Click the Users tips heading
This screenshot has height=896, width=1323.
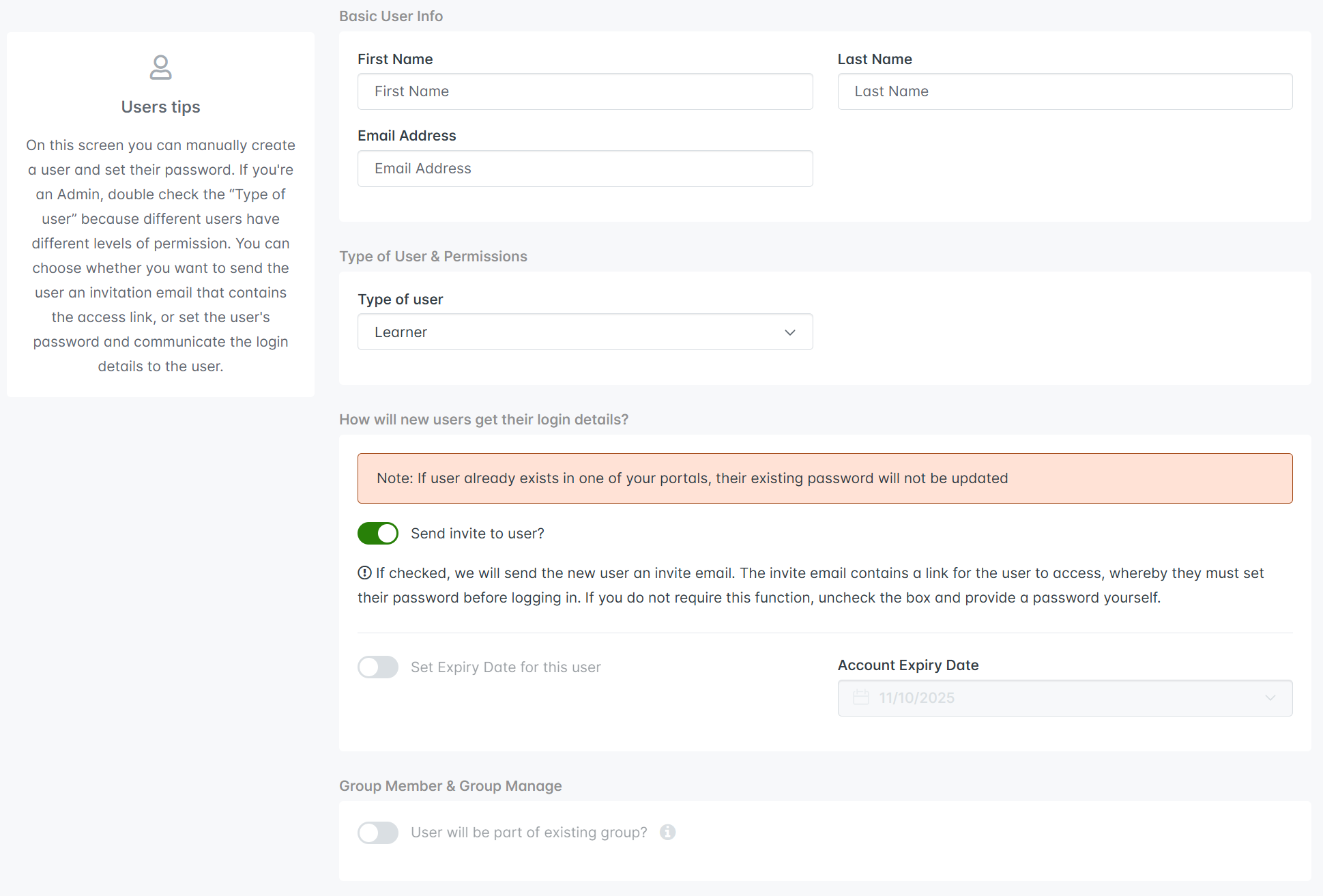pos(160,107)
